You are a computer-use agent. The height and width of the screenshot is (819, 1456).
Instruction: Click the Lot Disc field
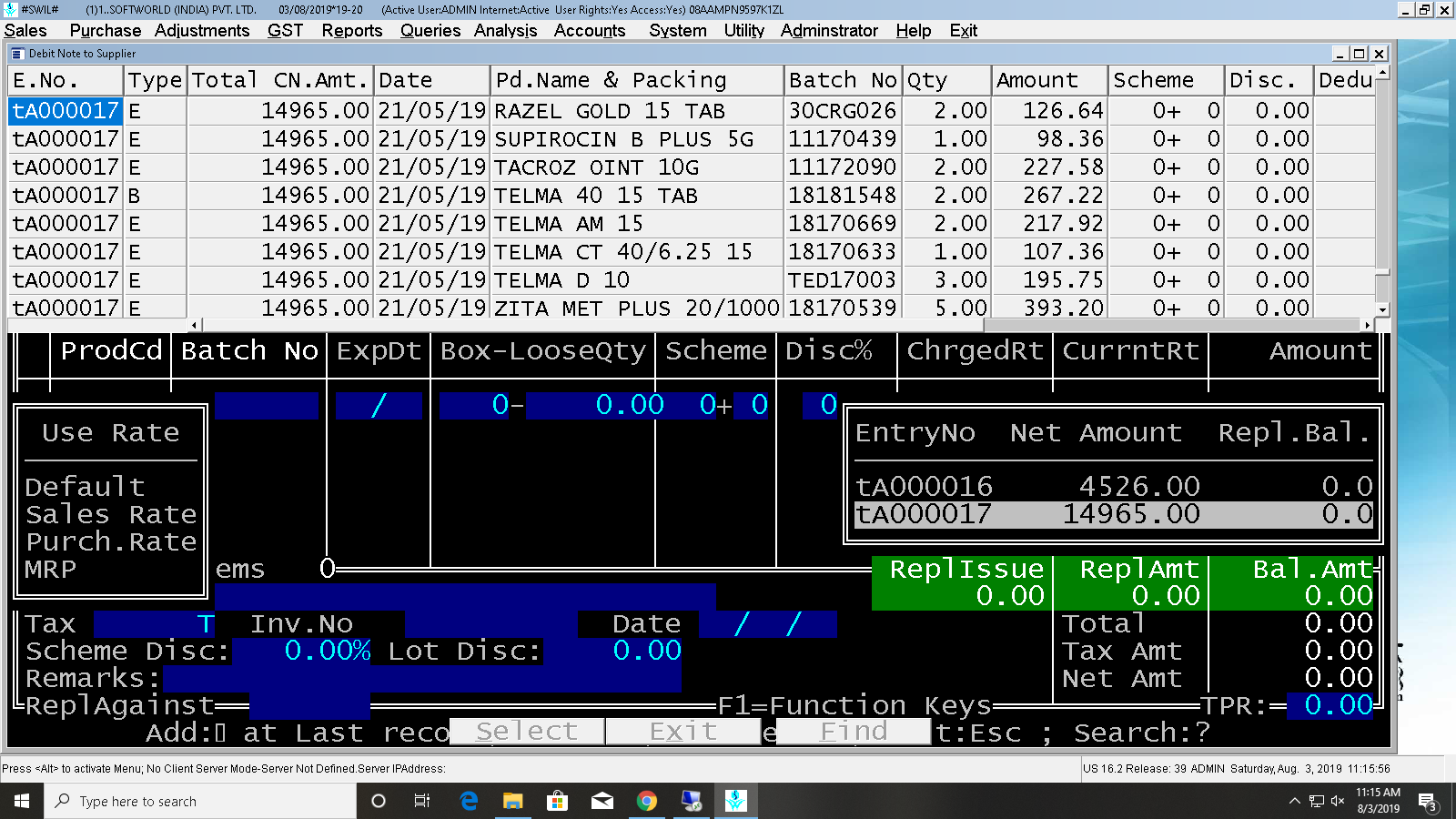point(613,651)
